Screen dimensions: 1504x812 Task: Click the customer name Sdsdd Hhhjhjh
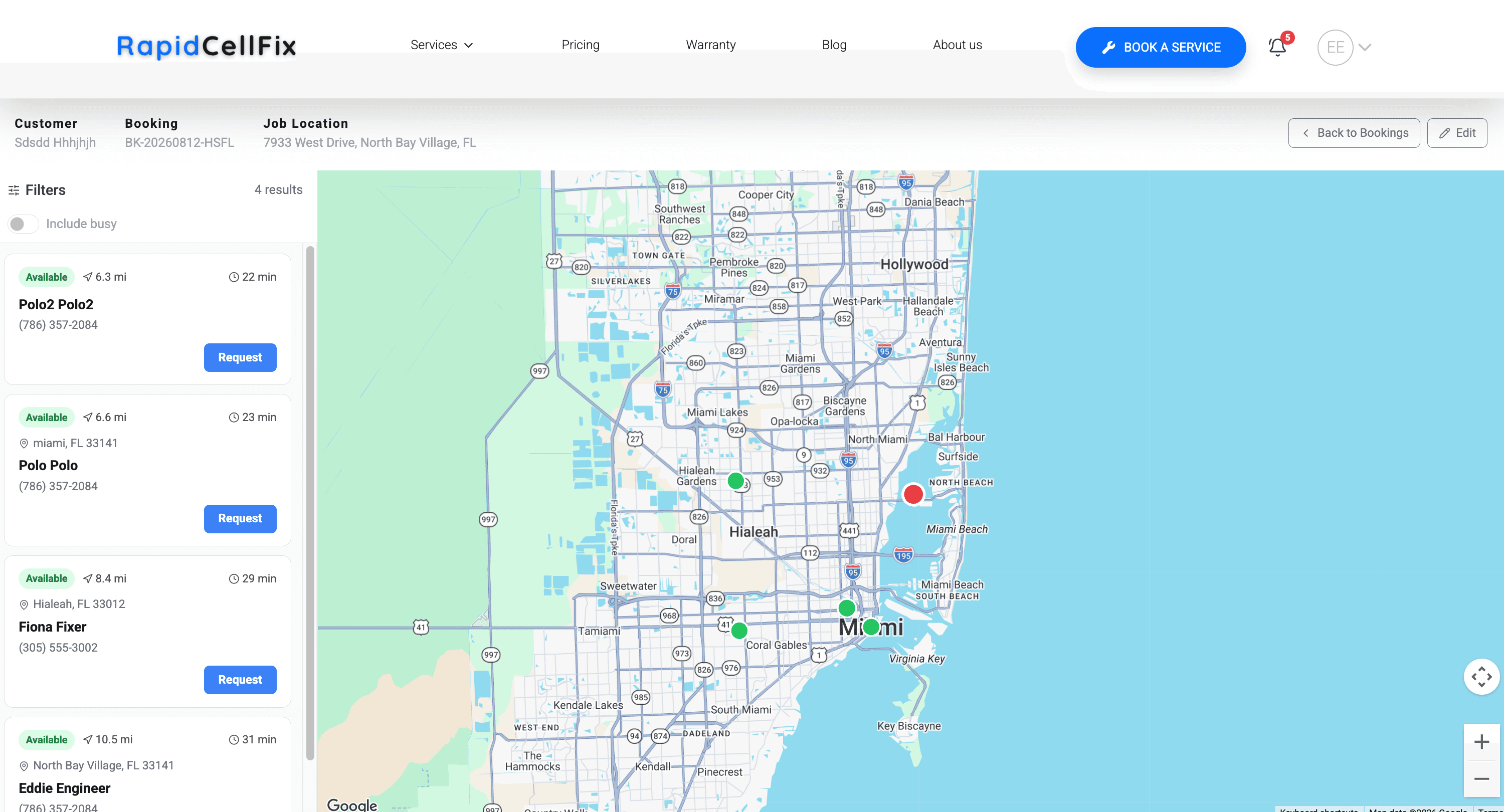(x=55, y=142)
